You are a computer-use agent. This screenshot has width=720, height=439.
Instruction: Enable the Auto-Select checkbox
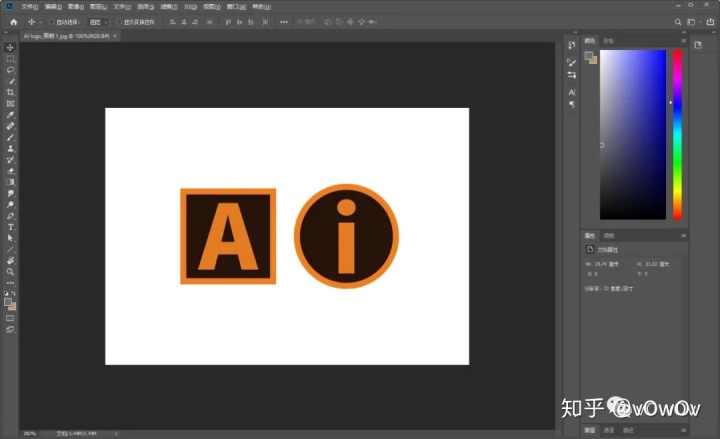tap(51, 22)
